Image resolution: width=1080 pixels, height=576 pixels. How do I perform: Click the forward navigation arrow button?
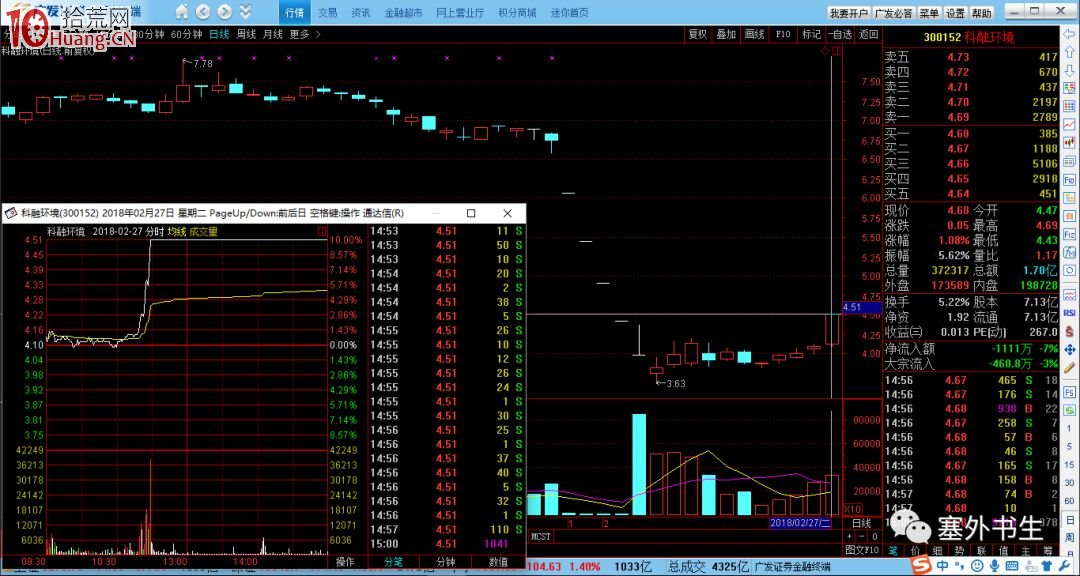(x=225, y=12)
